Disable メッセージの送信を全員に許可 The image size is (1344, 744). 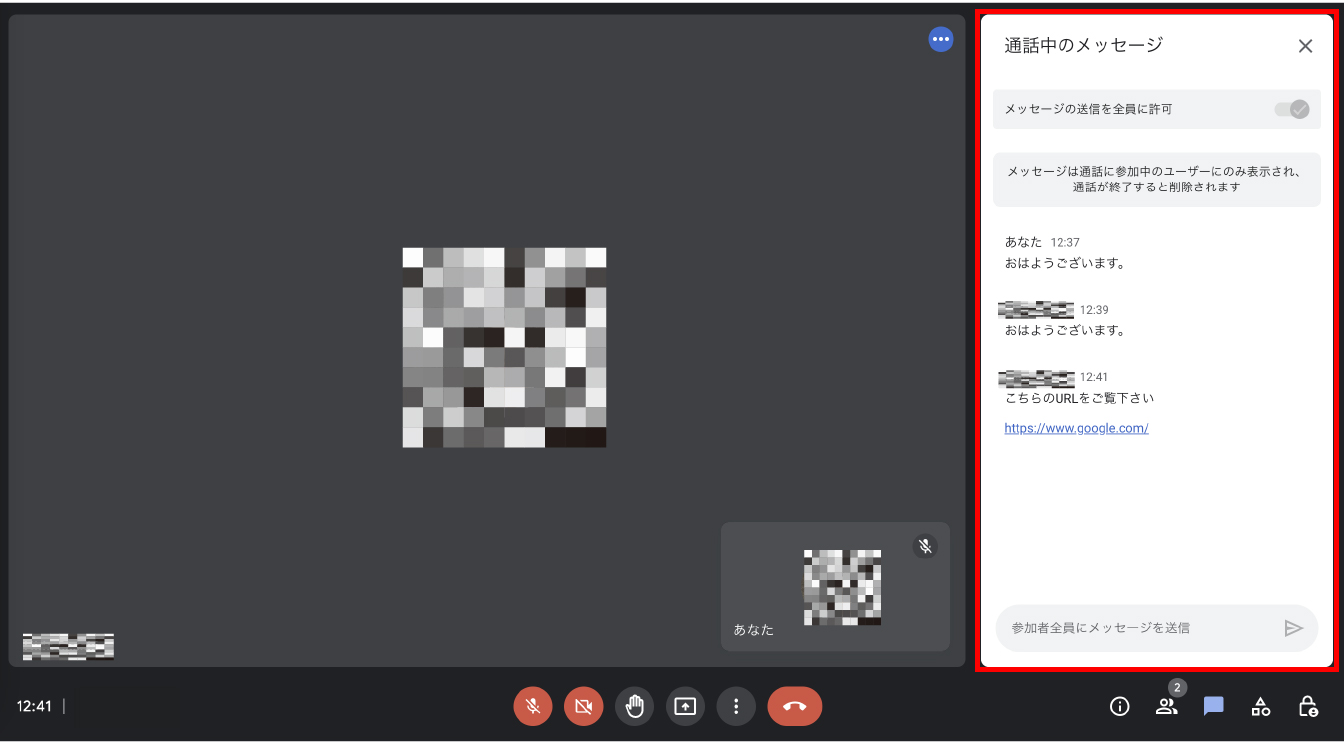pos(1292,110)
